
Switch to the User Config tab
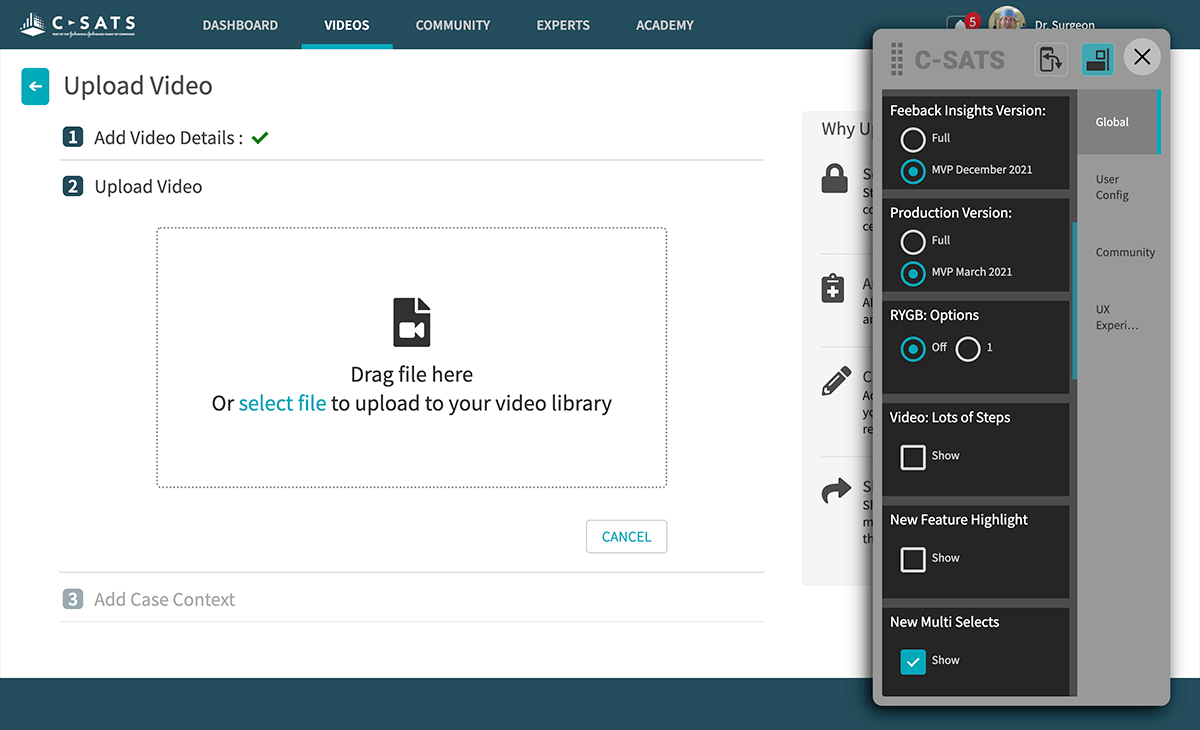click(1112, 187)
